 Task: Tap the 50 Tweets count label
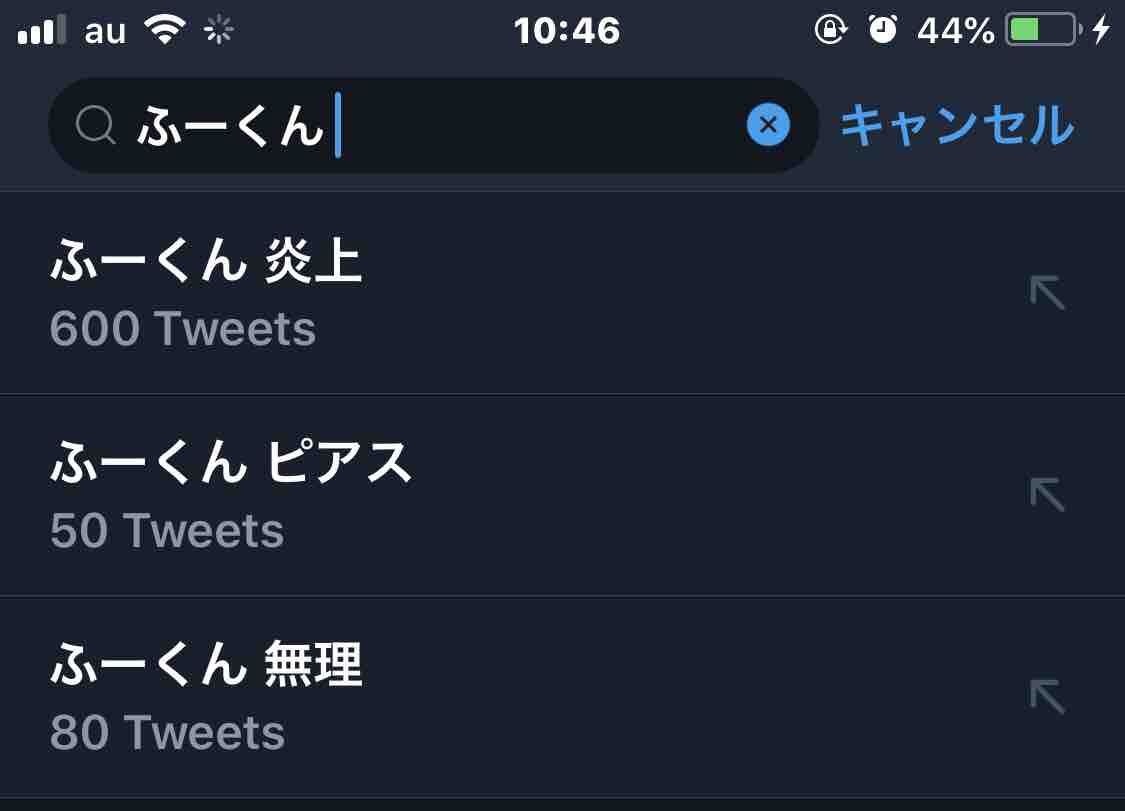tap(167, 531)
